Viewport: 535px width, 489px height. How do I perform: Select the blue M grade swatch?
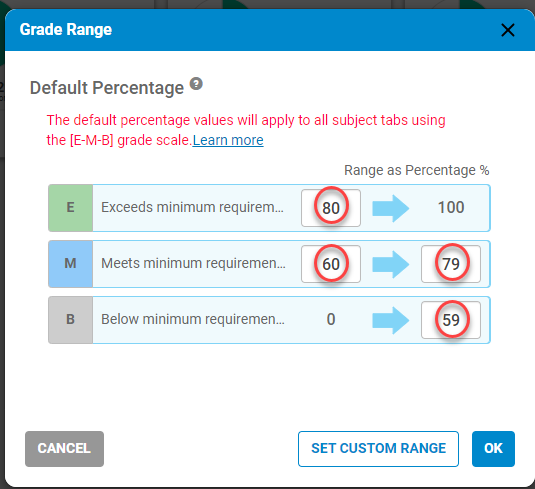(x=71, y=264)
